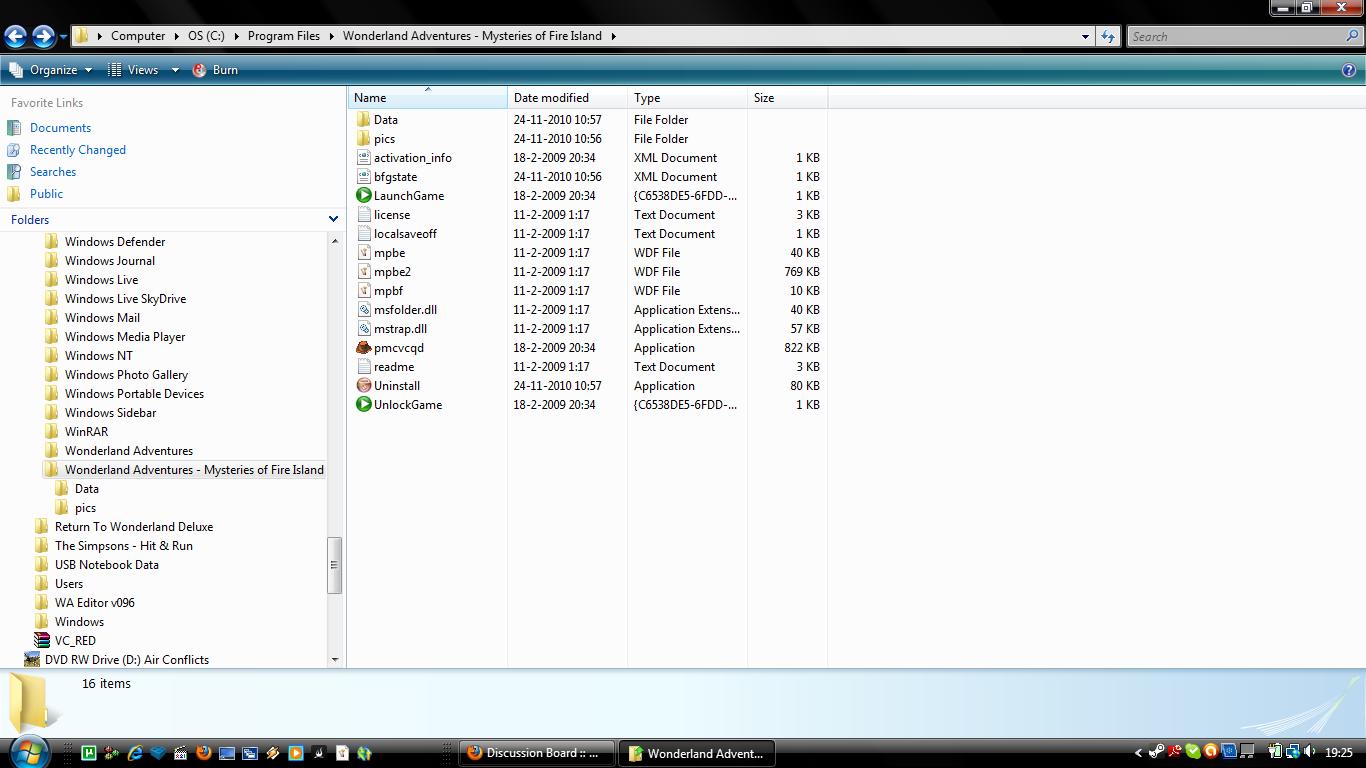Open the address bar history dropdown
This screenshot has width=1366, height=768.
pyautogui.click(x=1085, y=36)
